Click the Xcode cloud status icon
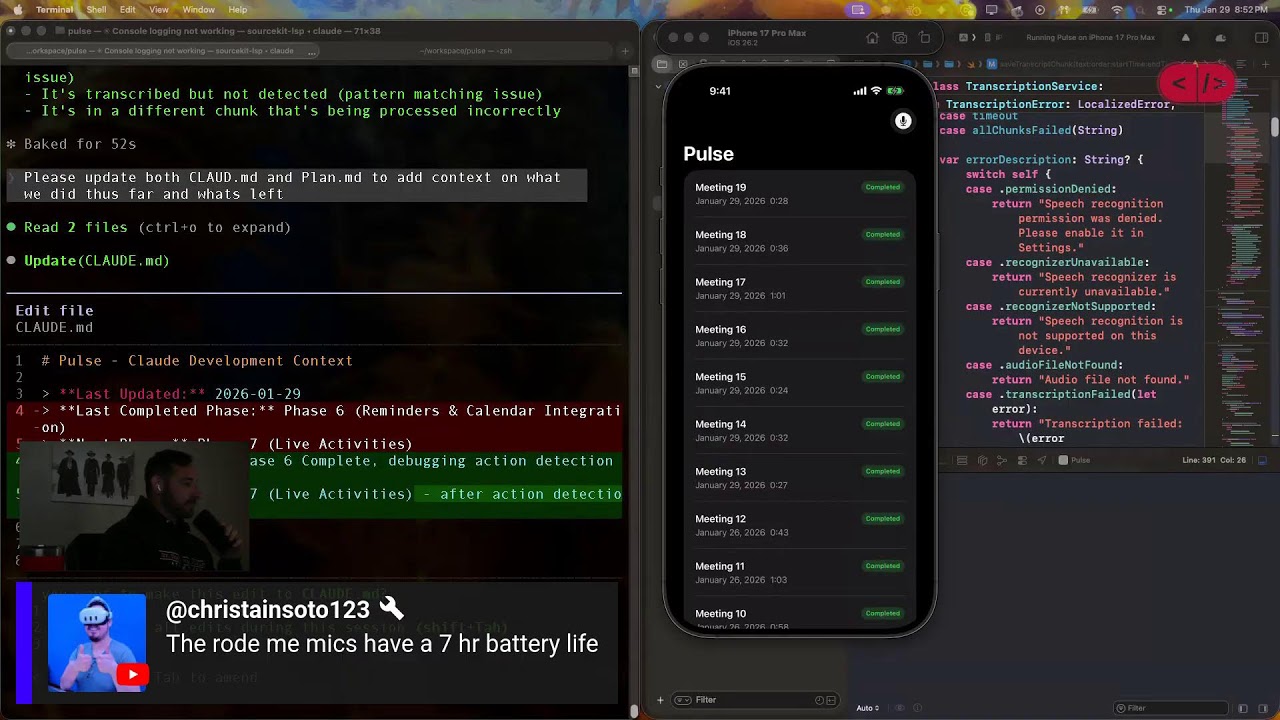 1221,38
